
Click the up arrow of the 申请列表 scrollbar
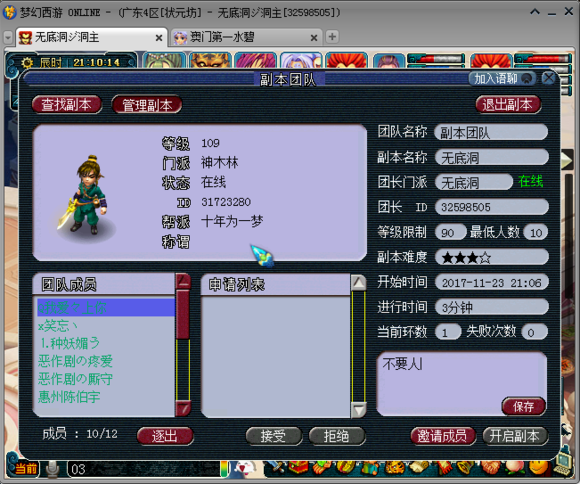(x=358, y=283)
